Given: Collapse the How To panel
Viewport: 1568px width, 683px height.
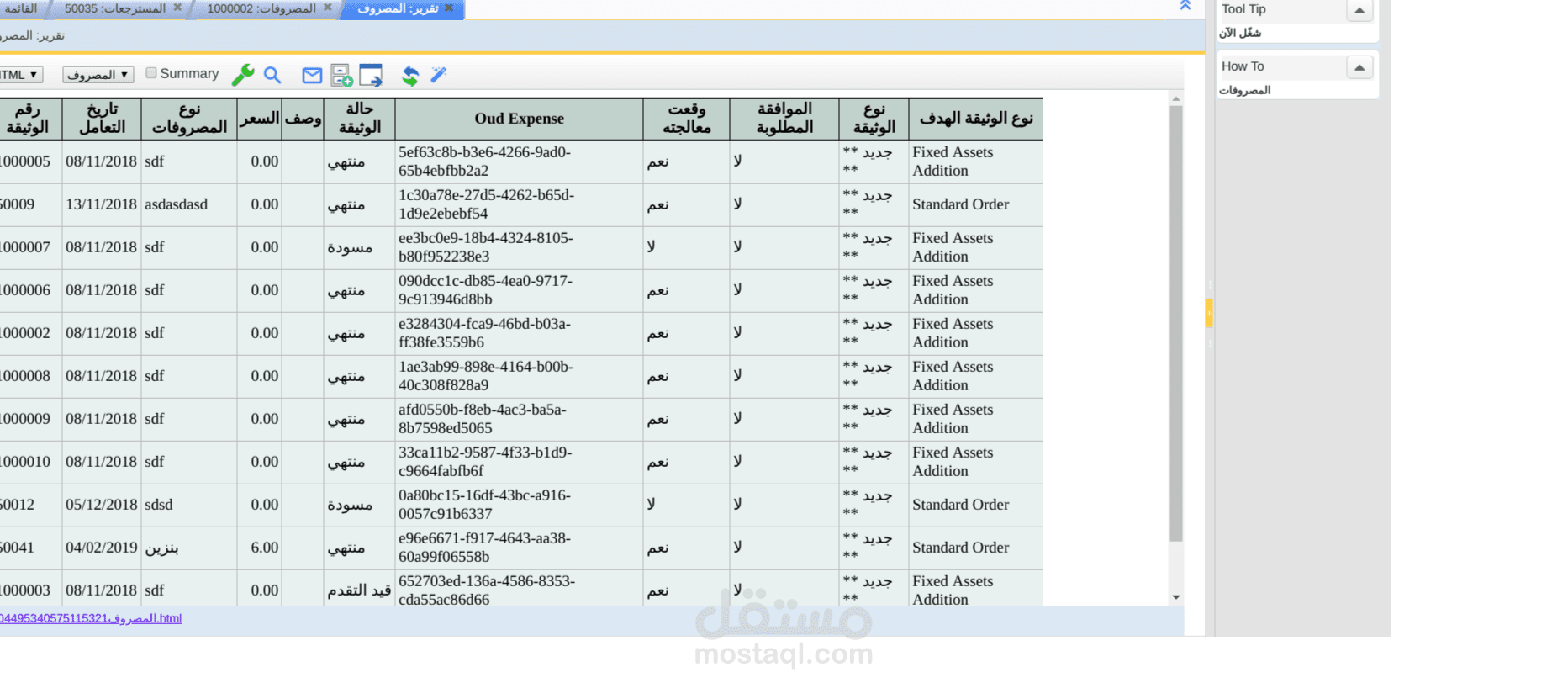Looking at the screenshot, I should click(1359, 67).
